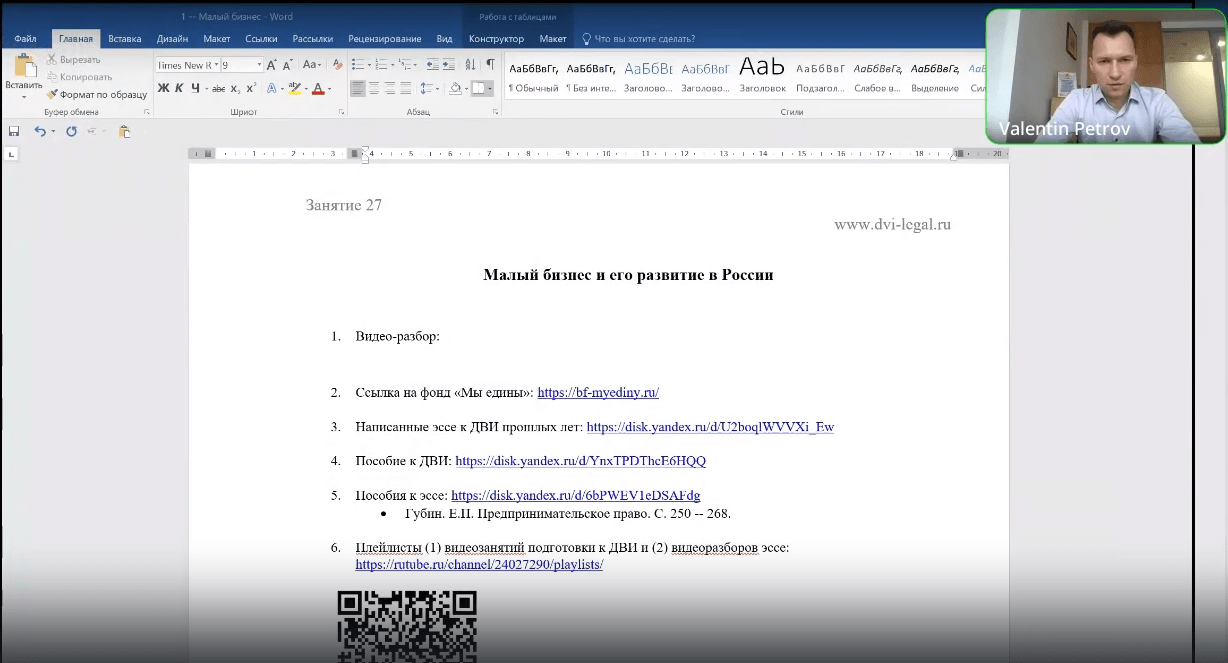1228x663 pixels.
Task: Open the Буфер обмена dialog launcher
Action: tap(147, 112)
